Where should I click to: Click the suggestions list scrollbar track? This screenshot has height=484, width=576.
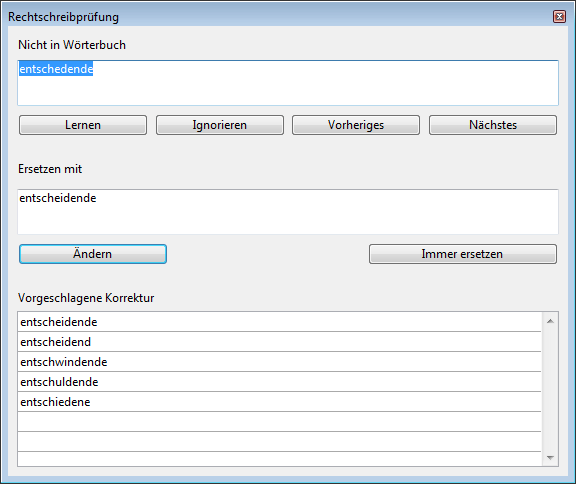click(x=550, y=389)
